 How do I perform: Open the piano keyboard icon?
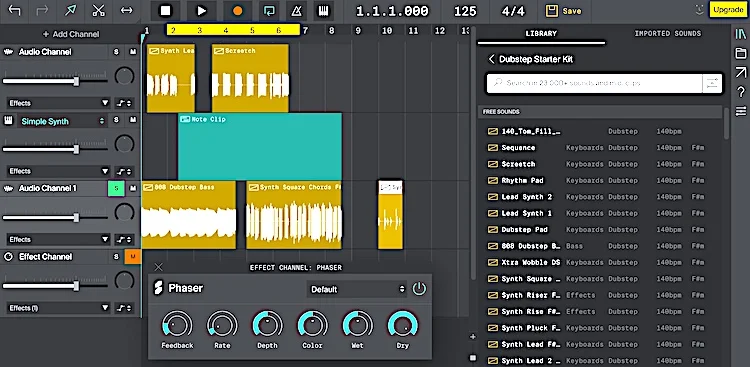(324, 11)
